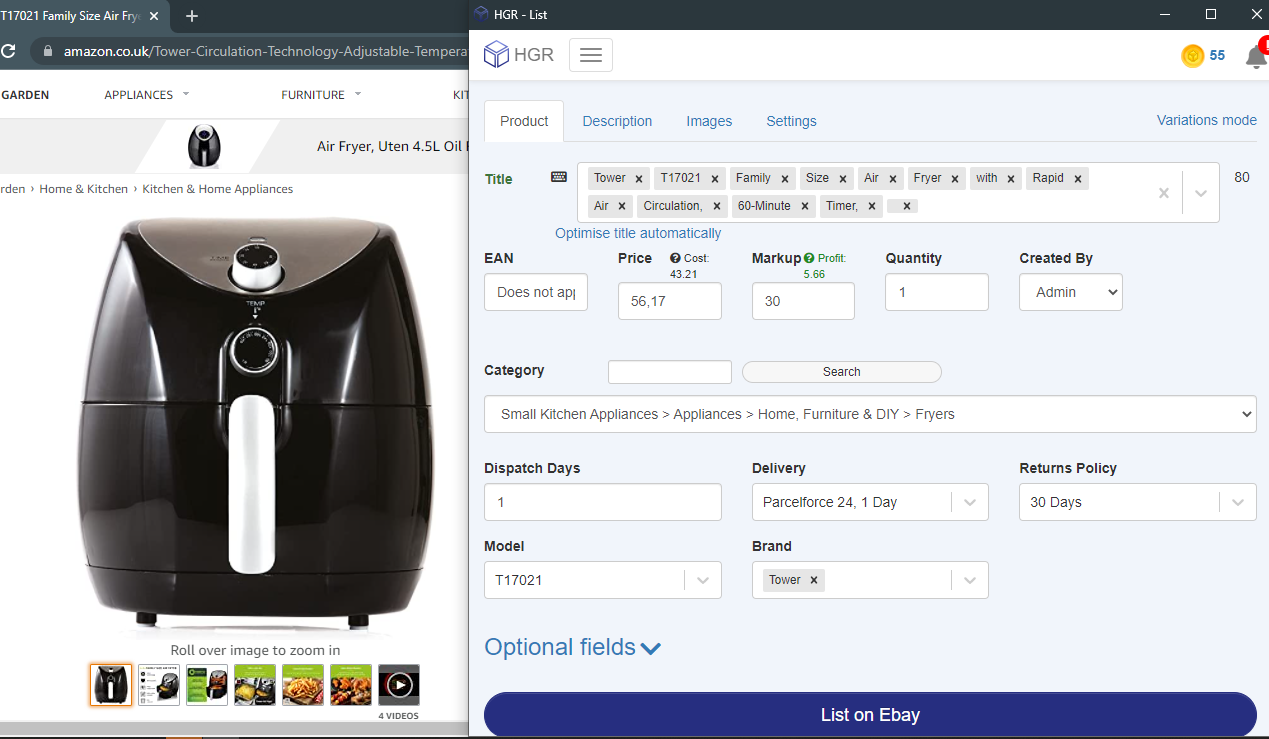Click the List on Ebay button
The height and width of the screenshot is (739, 1269).
[870, 715]
